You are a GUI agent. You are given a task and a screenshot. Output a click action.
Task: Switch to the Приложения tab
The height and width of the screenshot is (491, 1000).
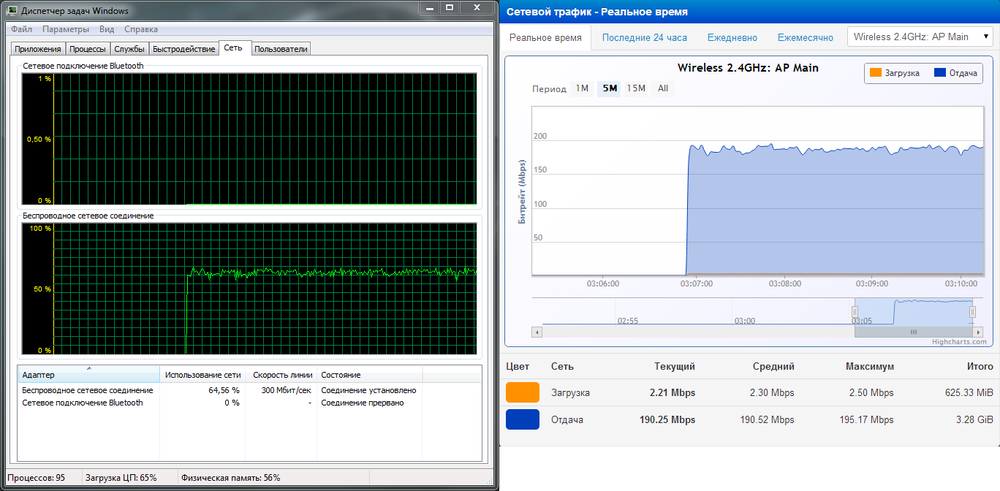point(38,49)
